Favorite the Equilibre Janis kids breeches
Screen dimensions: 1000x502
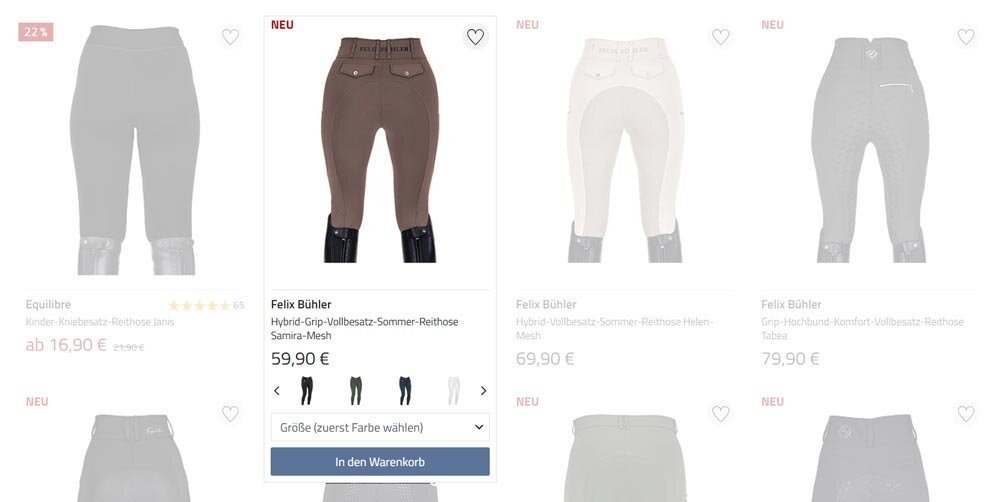coord(230,37)
